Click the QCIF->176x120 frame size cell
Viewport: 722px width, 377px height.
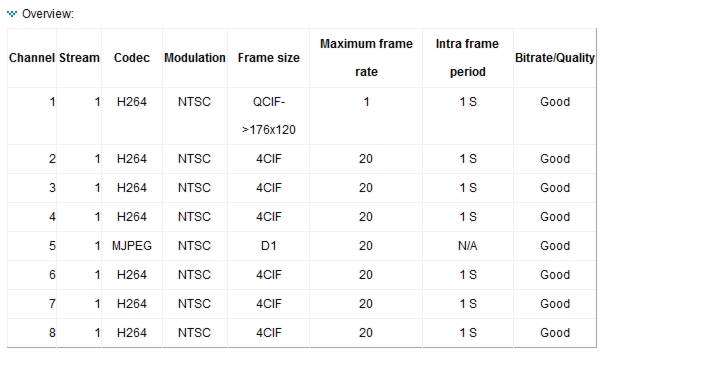click(268, 116)
